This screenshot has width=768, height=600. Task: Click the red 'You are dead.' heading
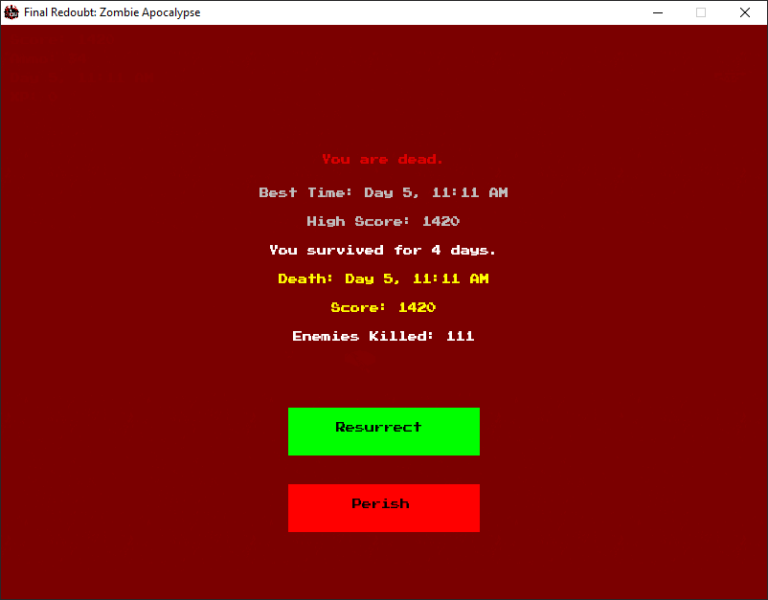tap(383, 159)
